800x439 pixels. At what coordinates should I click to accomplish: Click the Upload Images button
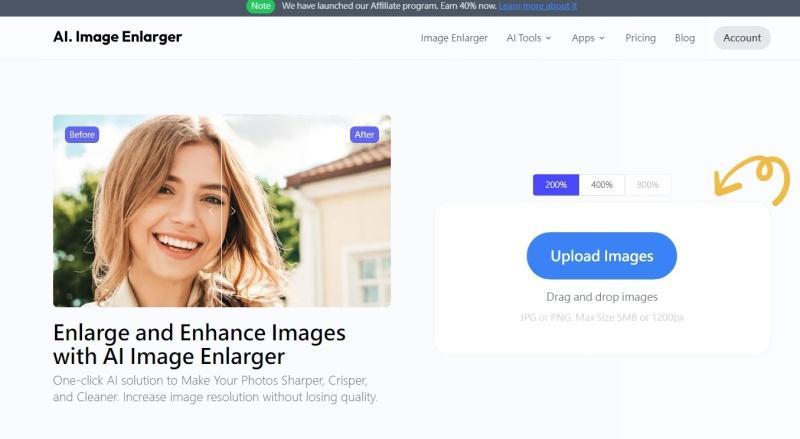pos(602,256)
